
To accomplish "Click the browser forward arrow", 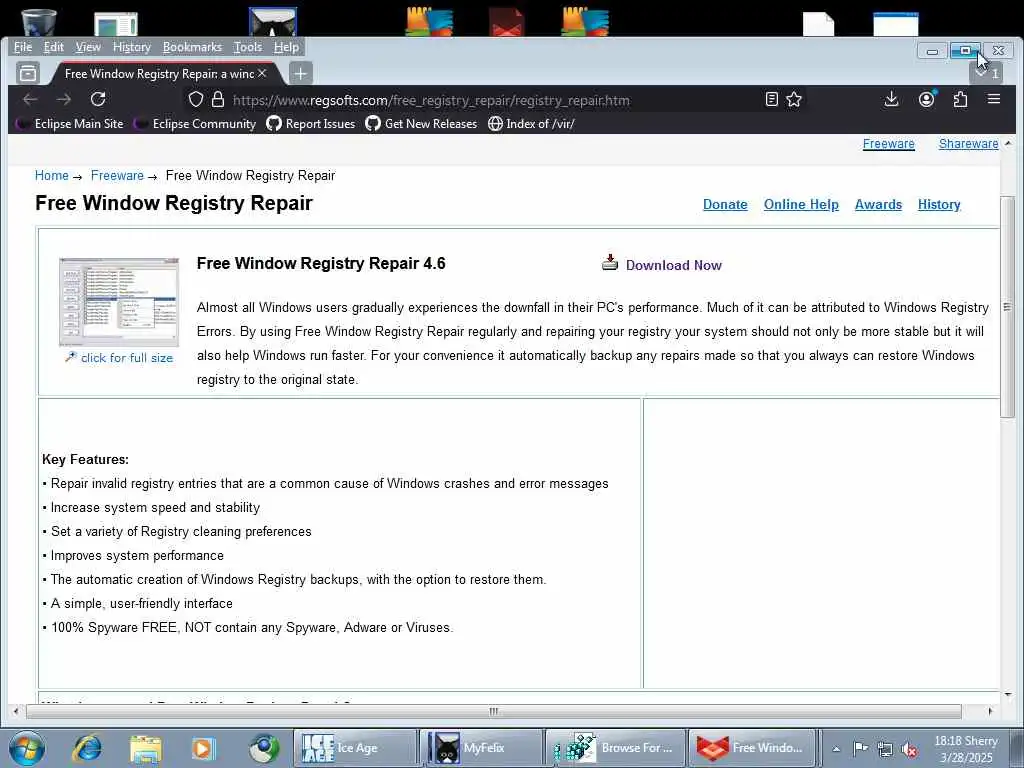I will pyautogui.click(x=64, y=99).
